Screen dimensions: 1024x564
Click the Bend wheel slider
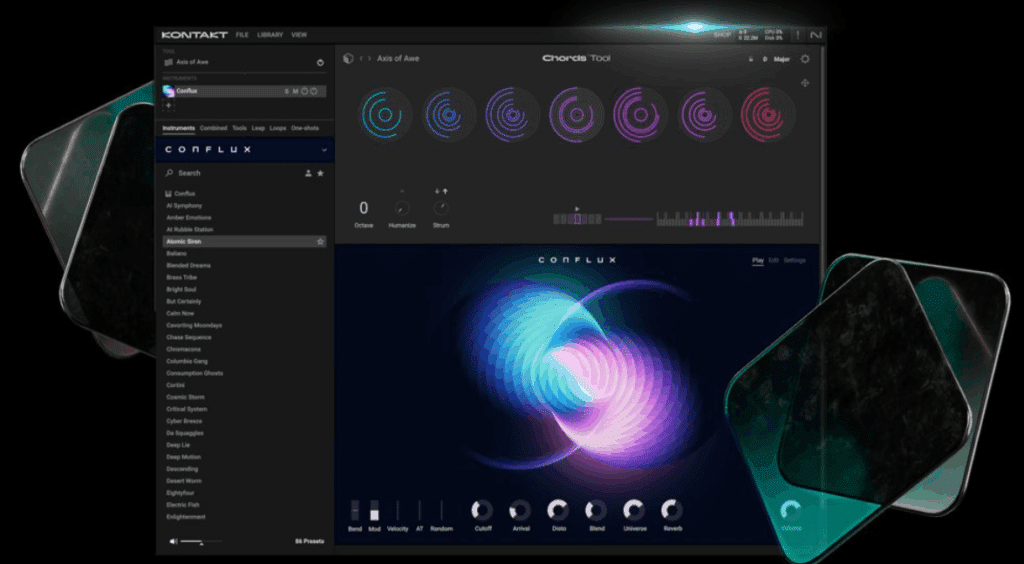[355, 510]
